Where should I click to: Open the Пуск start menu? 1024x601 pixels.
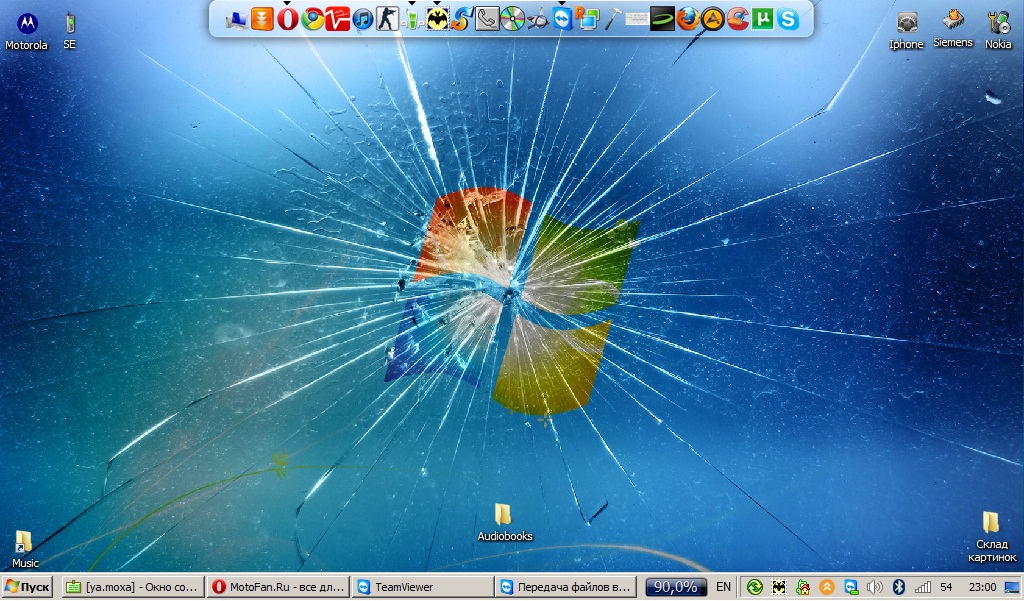tap(27, 587)
